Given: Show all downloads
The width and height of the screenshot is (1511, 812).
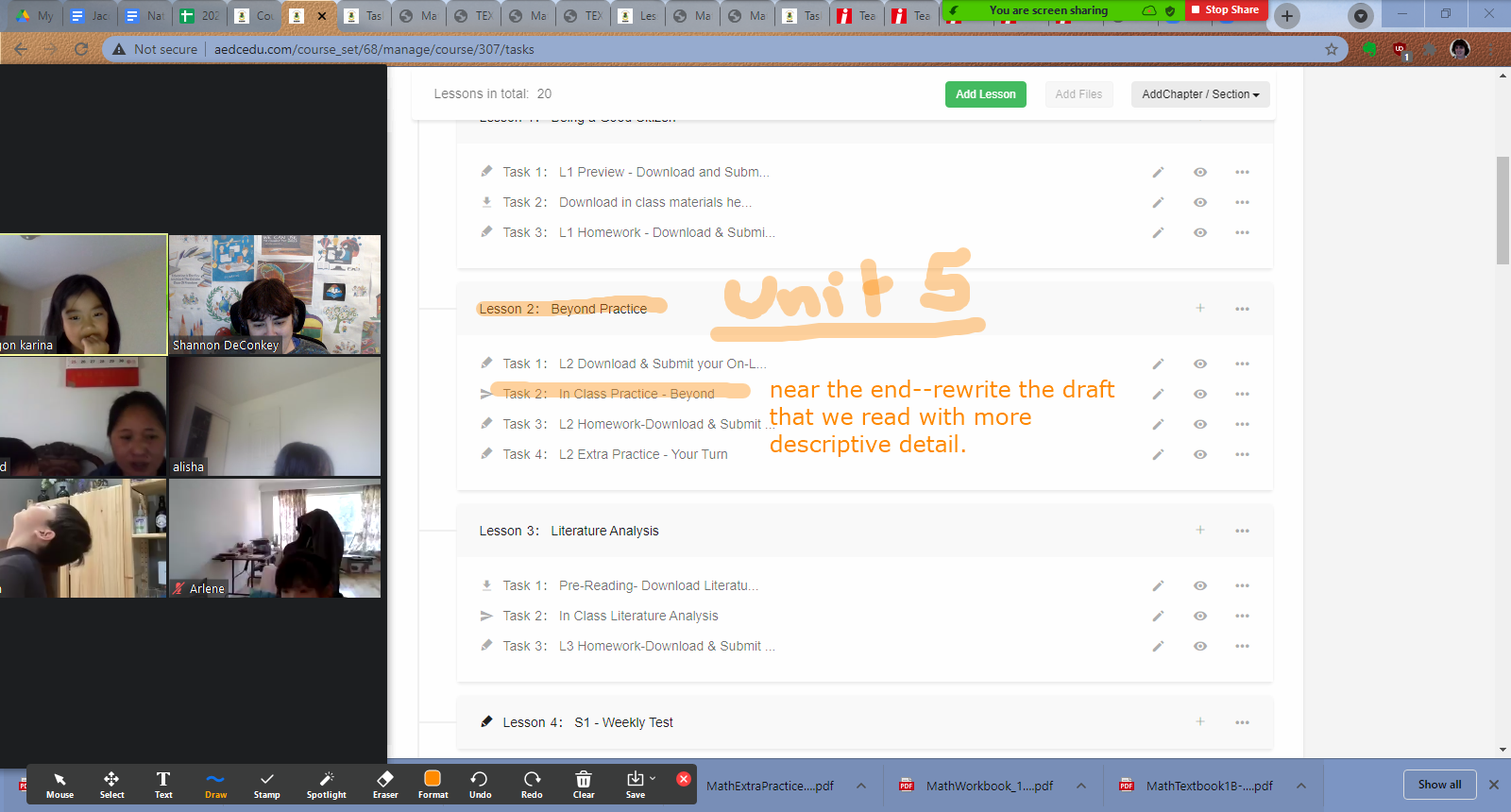Looking at the screenshot, I should point(1439,785).
